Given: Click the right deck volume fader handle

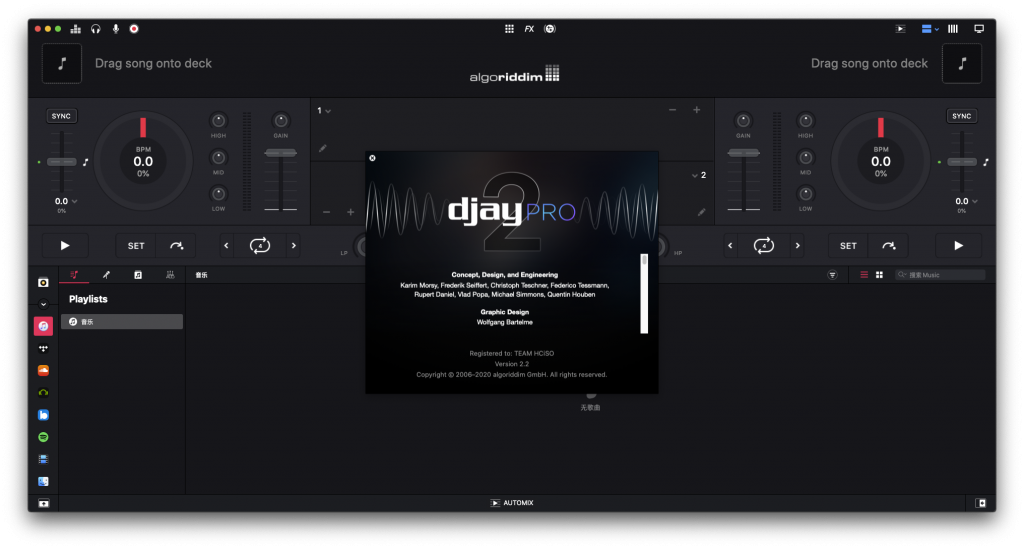Looking at the screenshot, I should (743, 153).
